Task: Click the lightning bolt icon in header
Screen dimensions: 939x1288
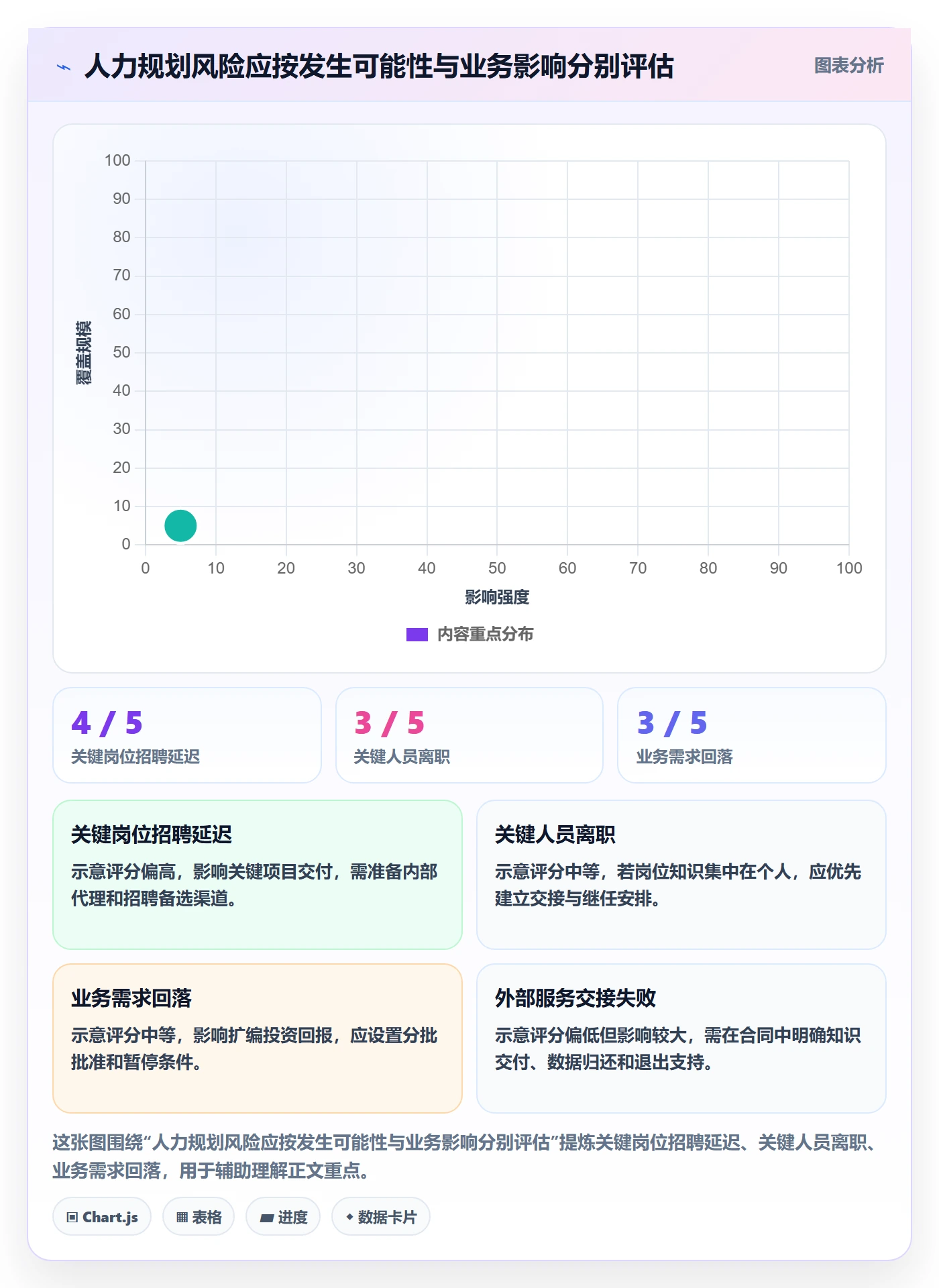Action: [64, 67]
